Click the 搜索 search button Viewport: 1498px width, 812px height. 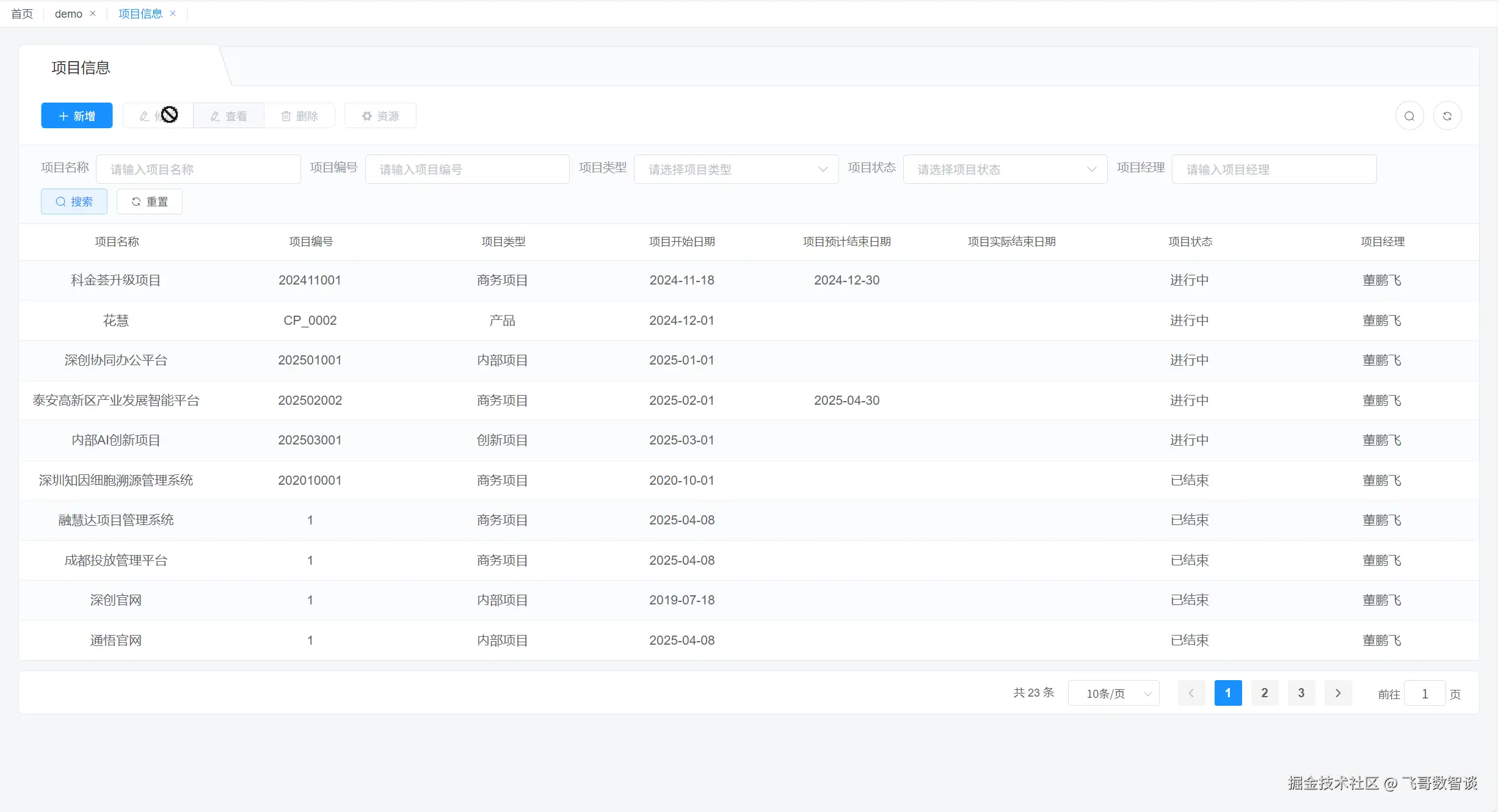(x=74, y=201)
